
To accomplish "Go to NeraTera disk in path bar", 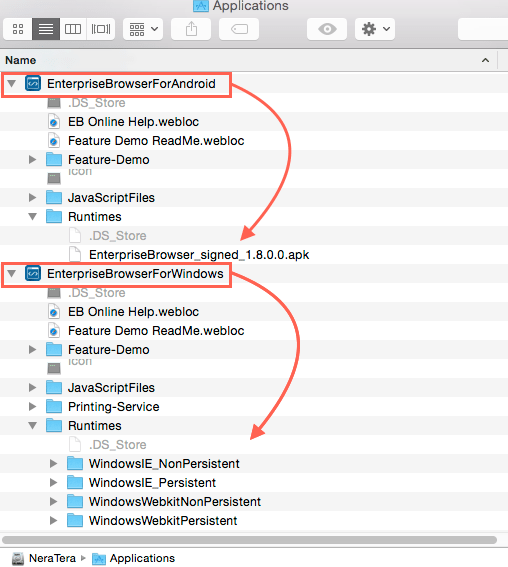I will (44, 558).
